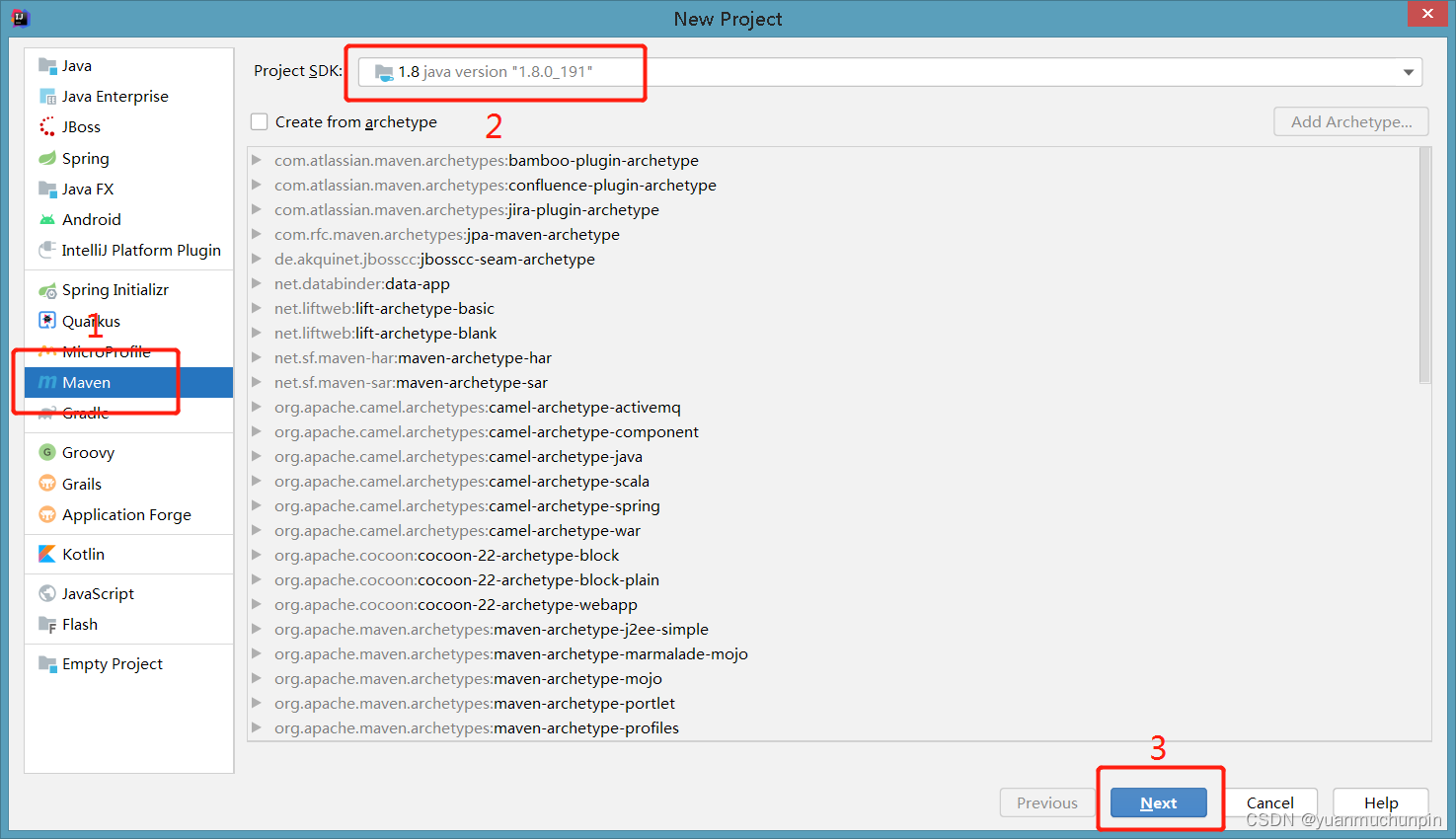Expand jbosscc-seam-archetype node
The width and height of the screenshot is (1456, 839).
pos(257,259)
